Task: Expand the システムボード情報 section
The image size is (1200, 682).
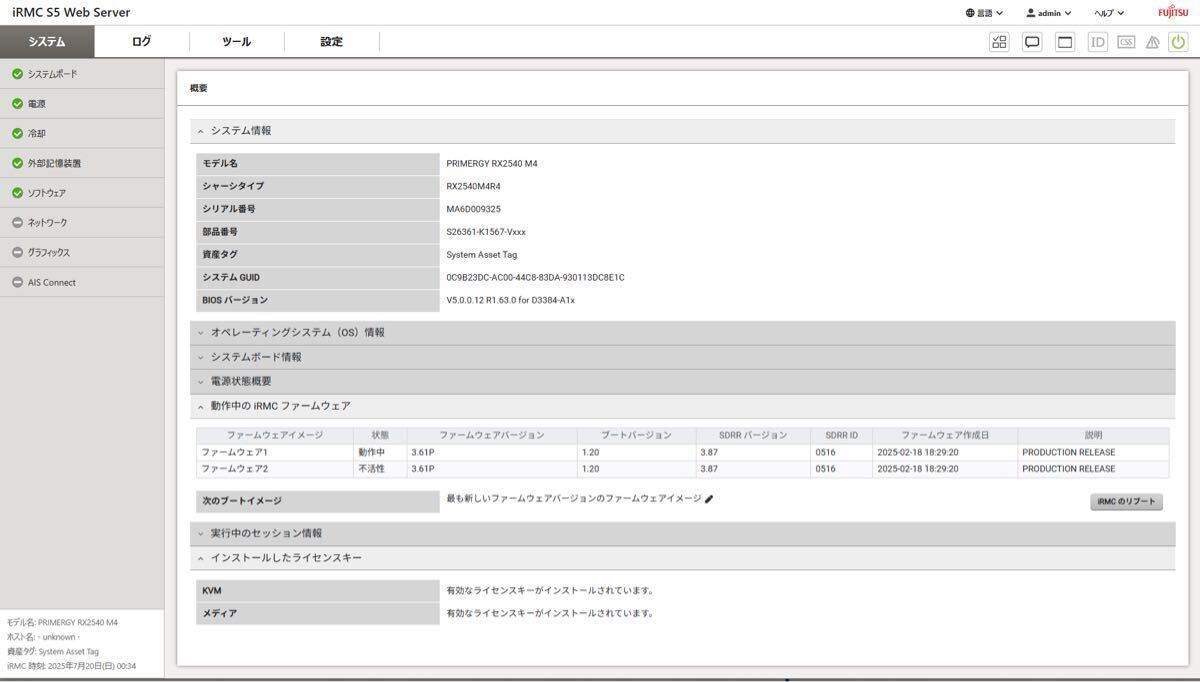Action: coord(682,357)
